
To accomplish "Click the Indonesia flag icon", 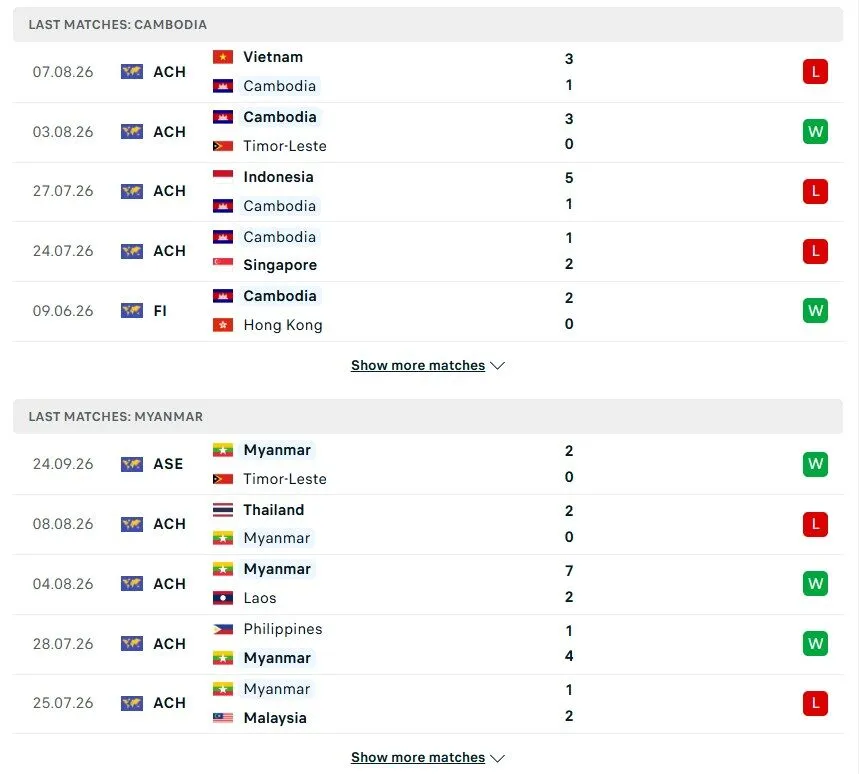I will click(222, 176).
